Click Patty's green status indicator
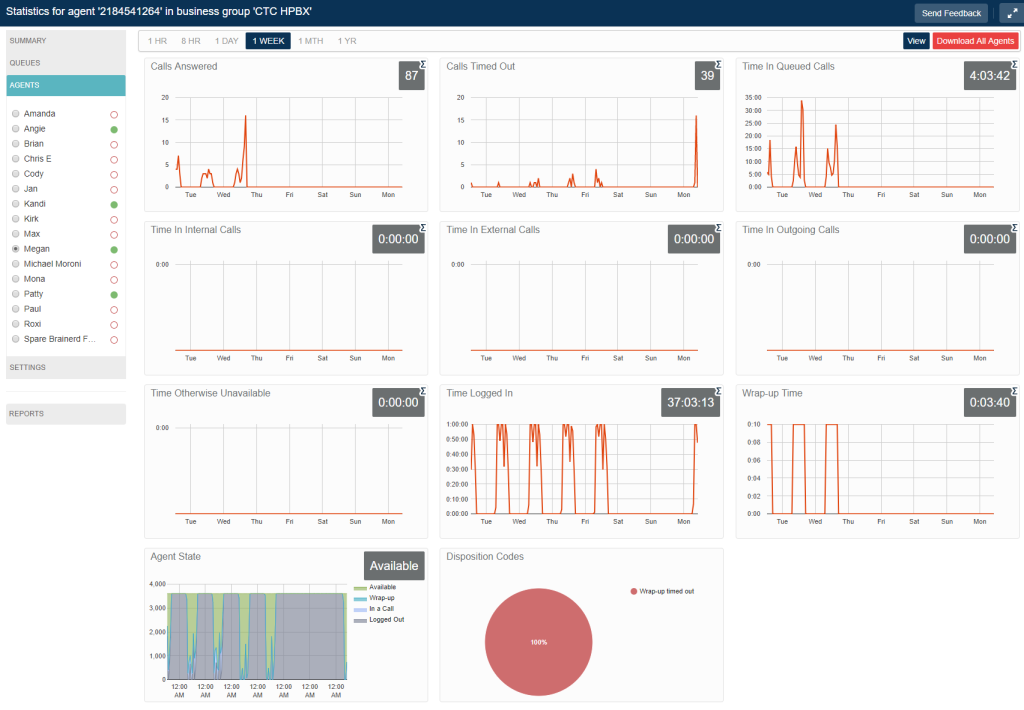The image size is (1024, 710). (x=114, y=295)
